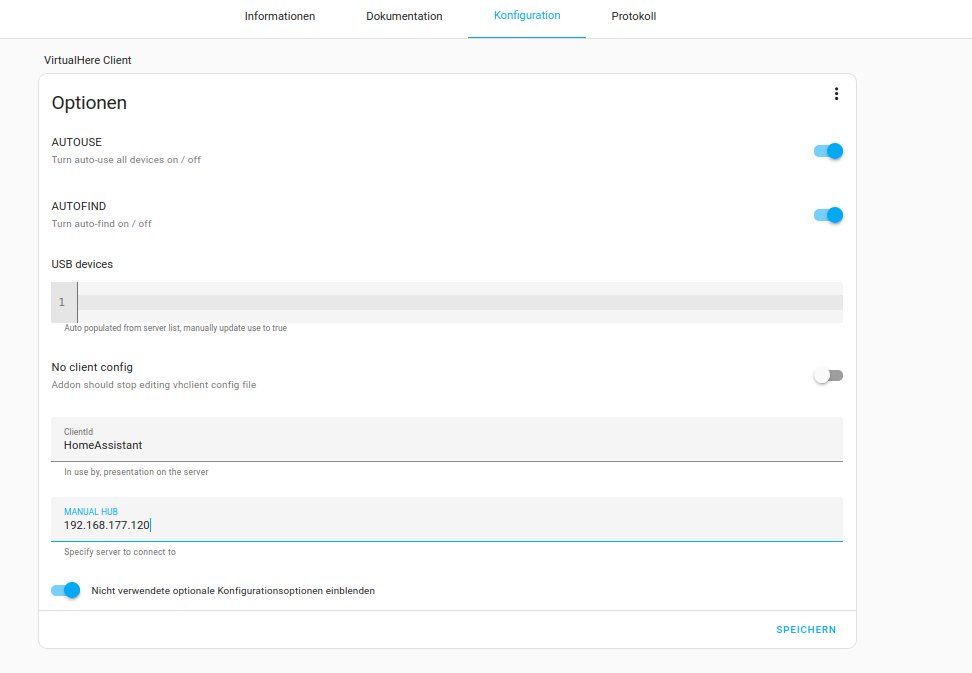This screenshot has width=972, height=673.
Task: Toggle the AUTOUSE switch off
Action: (x=828, y=151)
